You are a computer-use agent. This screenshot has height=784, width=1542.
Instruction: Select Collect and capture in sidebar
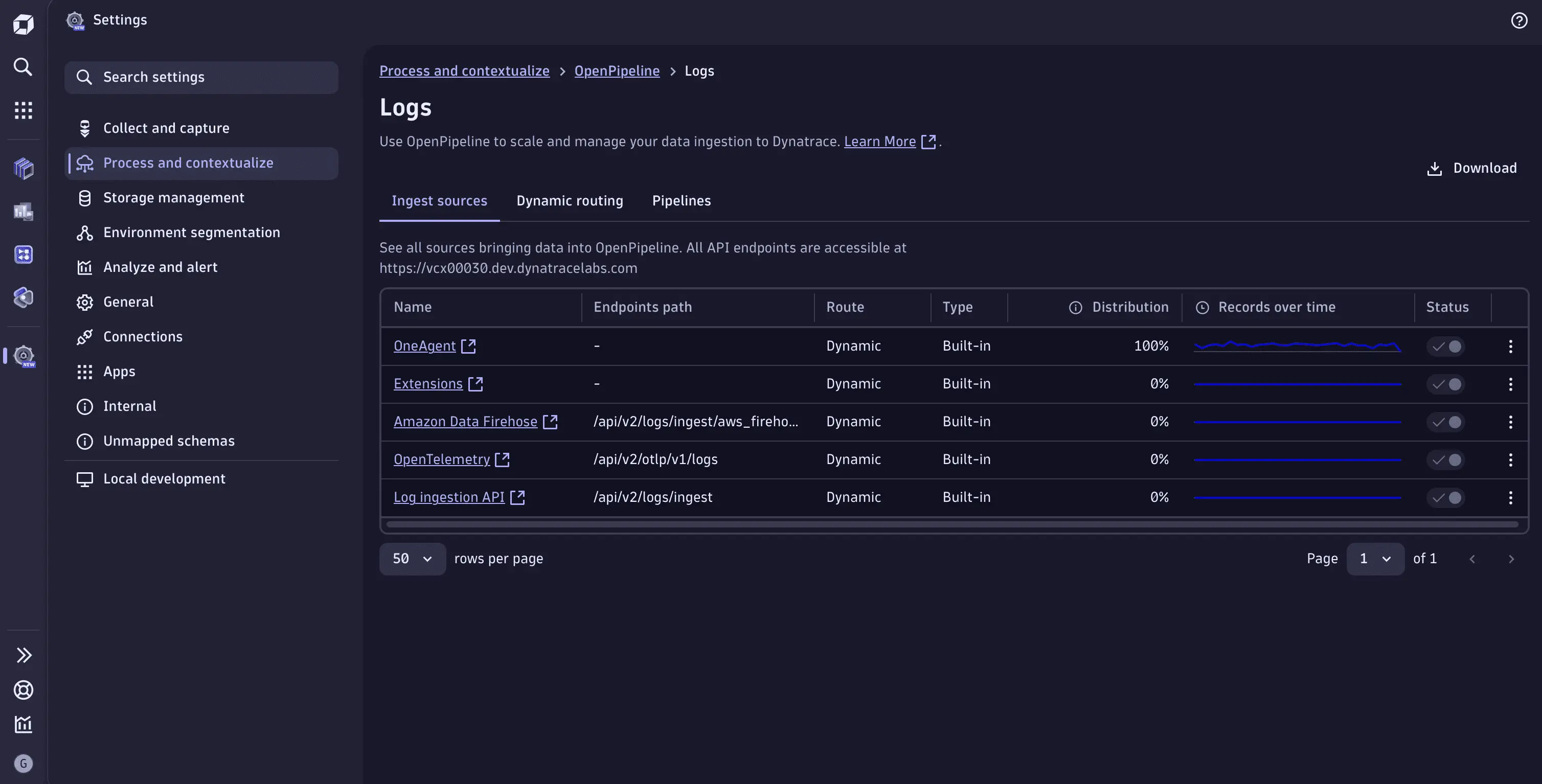[201, 129]
